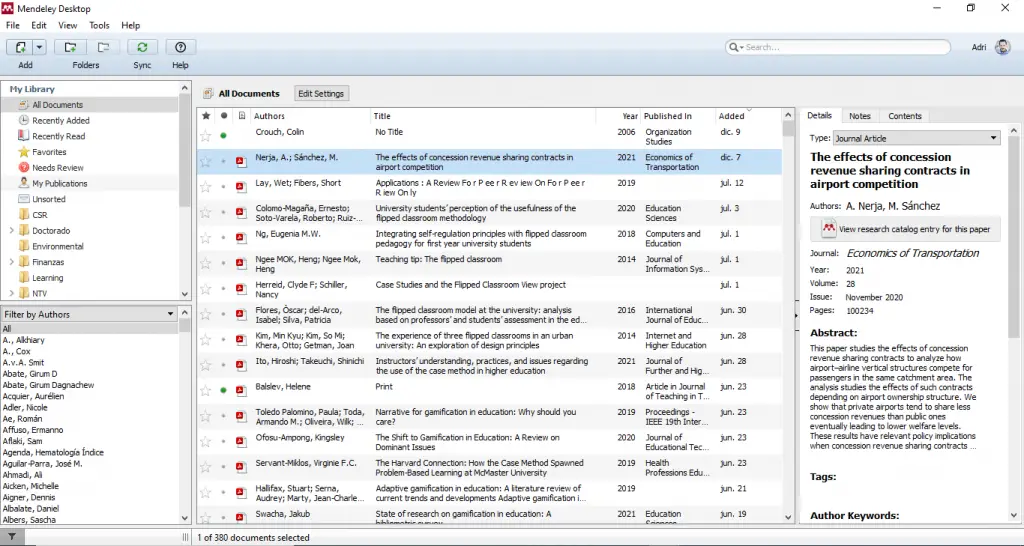This screenshot has height=546, width=1024.
Task: Open PDF icon for Nerja, A. row
Action: (242, 161)
